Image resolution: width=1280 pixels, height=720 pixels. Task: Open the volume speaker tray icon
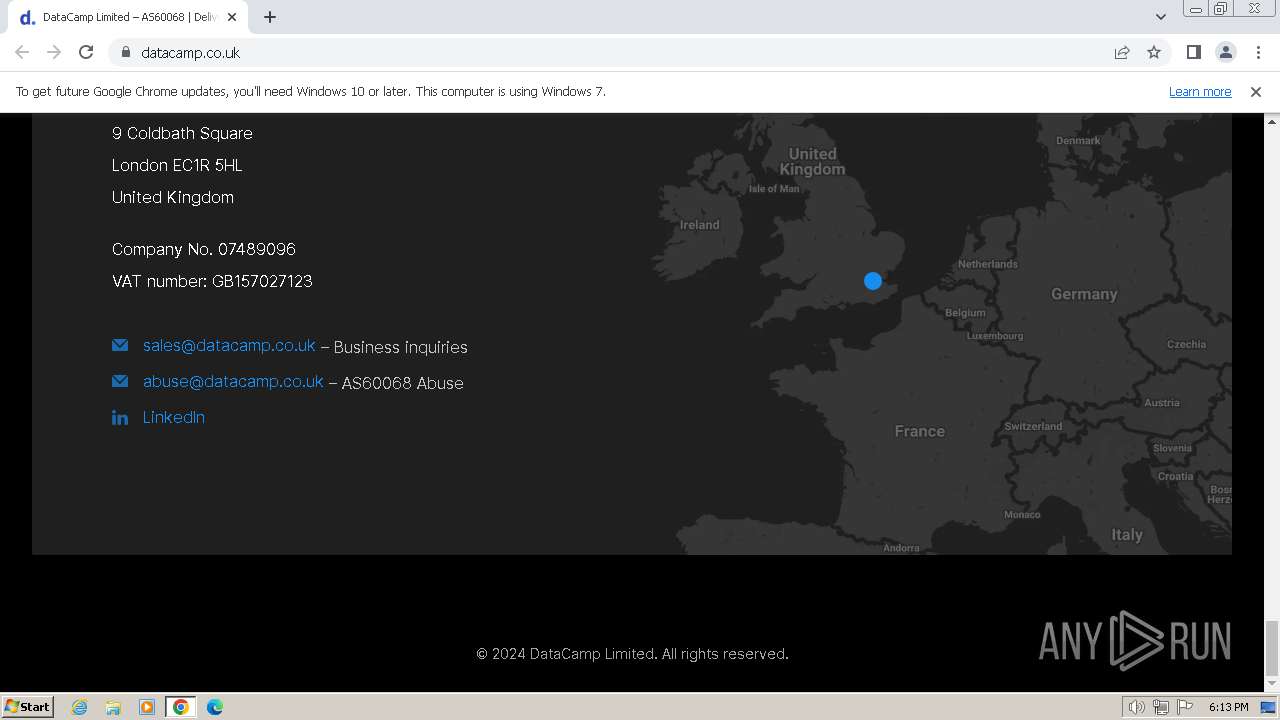coord(1137,707)
